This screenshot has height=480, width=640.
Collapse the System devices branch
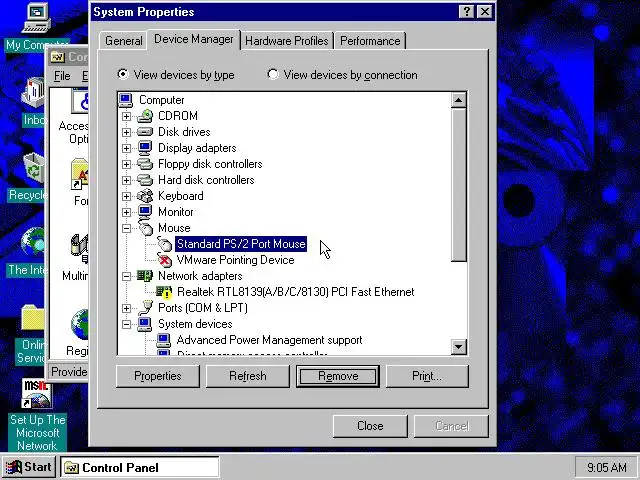coord(127,324)
